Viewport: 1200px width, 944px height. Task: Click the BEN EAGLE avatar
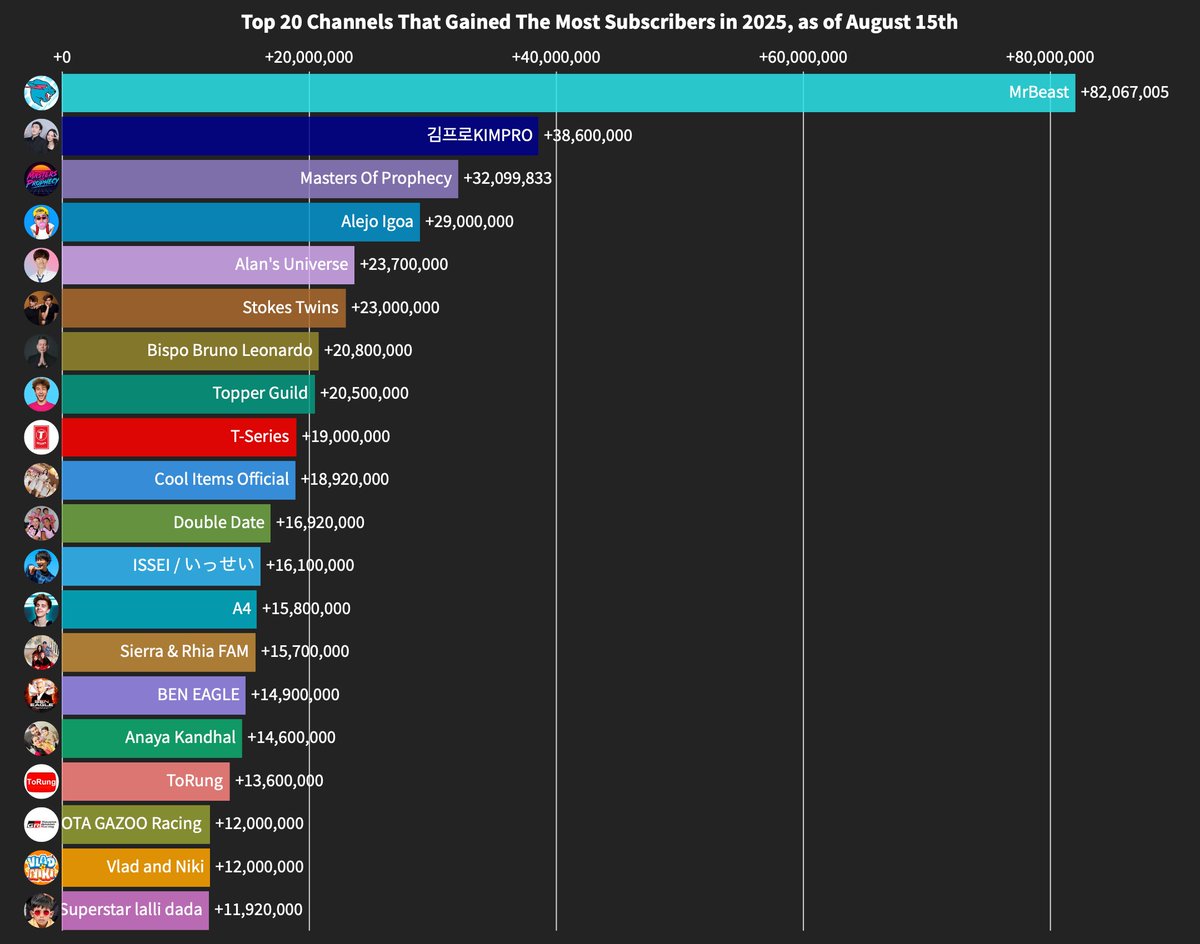click(41, 695)
